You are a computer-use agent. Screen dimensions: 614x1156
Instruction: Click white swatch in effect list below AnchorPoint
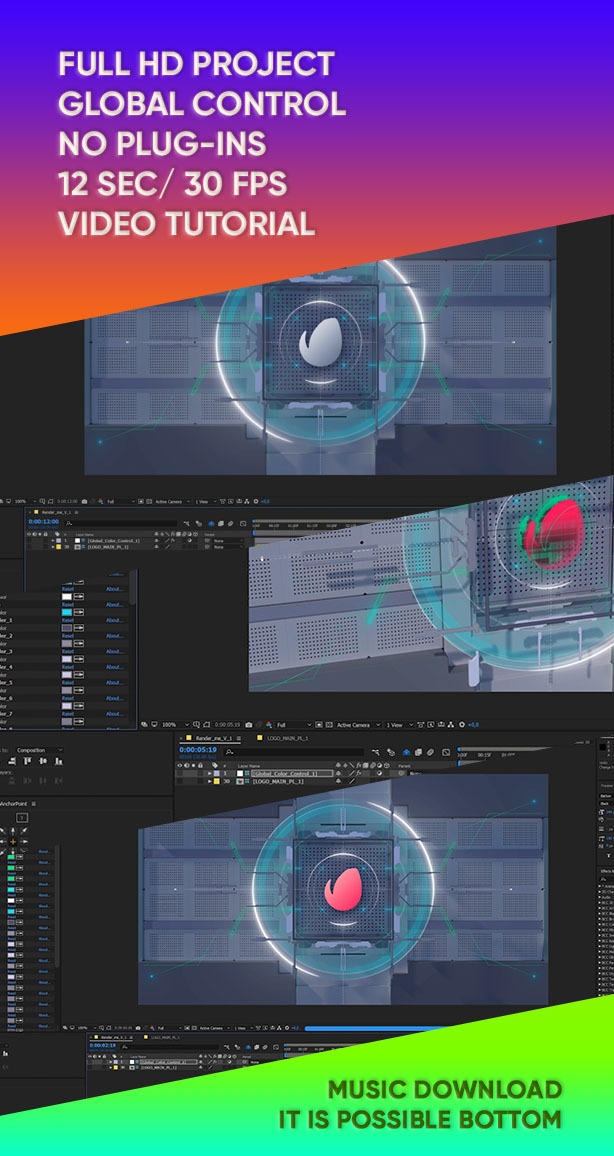pyautogui.click(x=11, y=900)
